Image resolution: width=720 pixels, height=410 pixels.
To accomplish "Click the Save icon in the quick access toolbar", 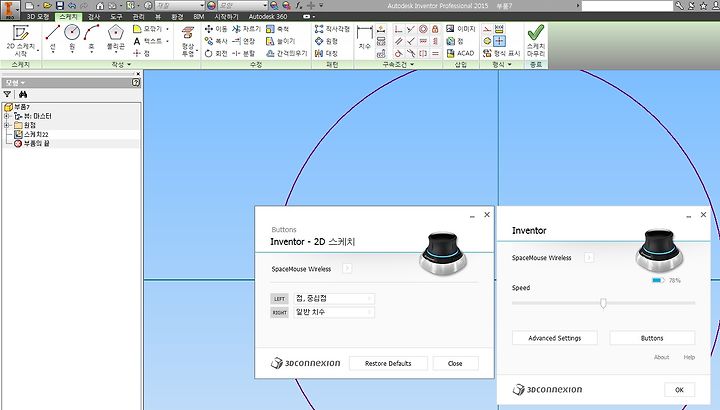I will tap(60, 6).
